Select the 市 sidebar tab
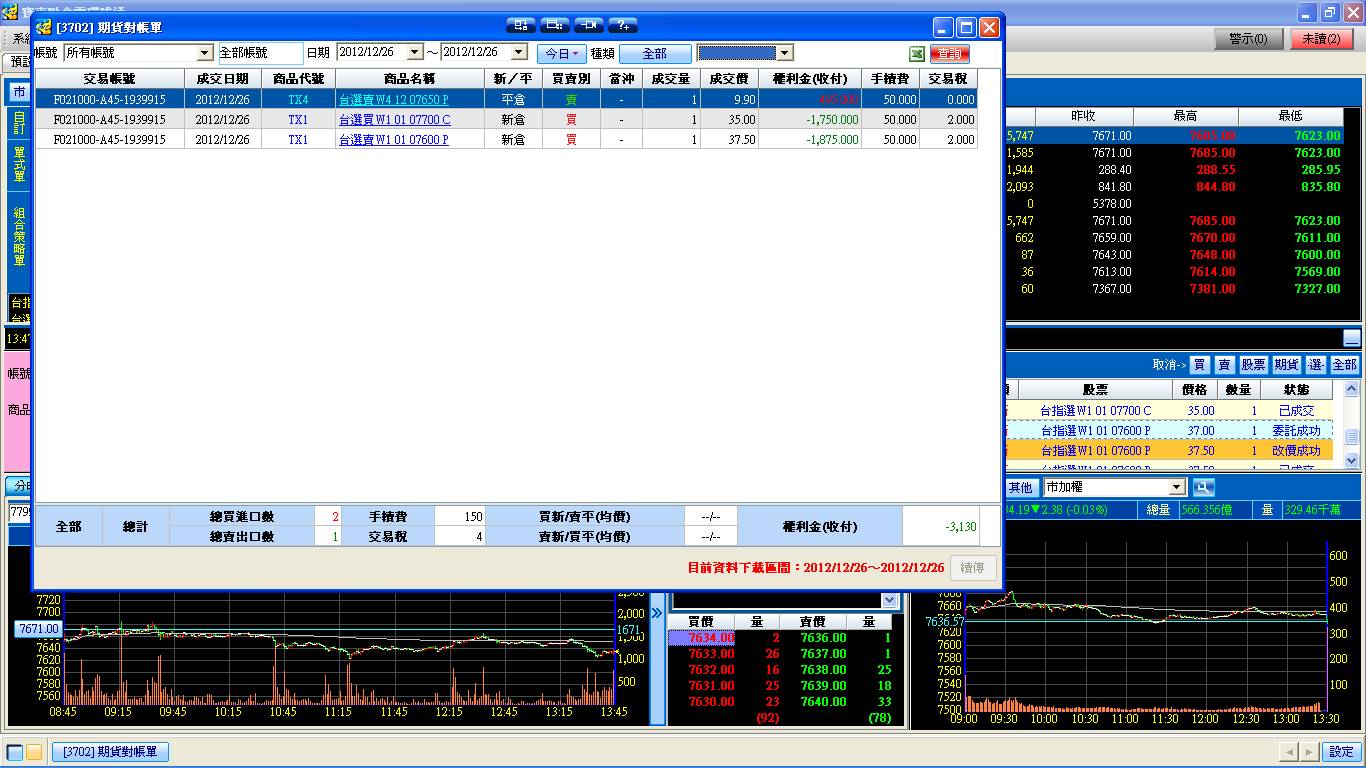 pyautogui.click(x=19, y=93)
